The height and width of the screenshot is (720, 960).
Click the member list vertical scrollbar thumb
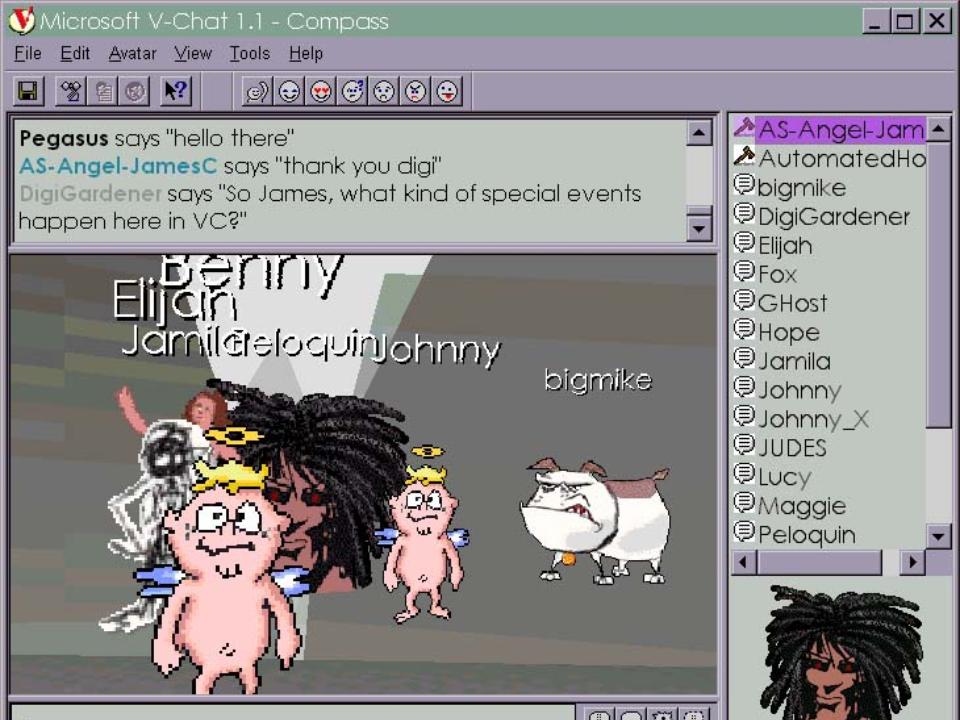[938, 285]
